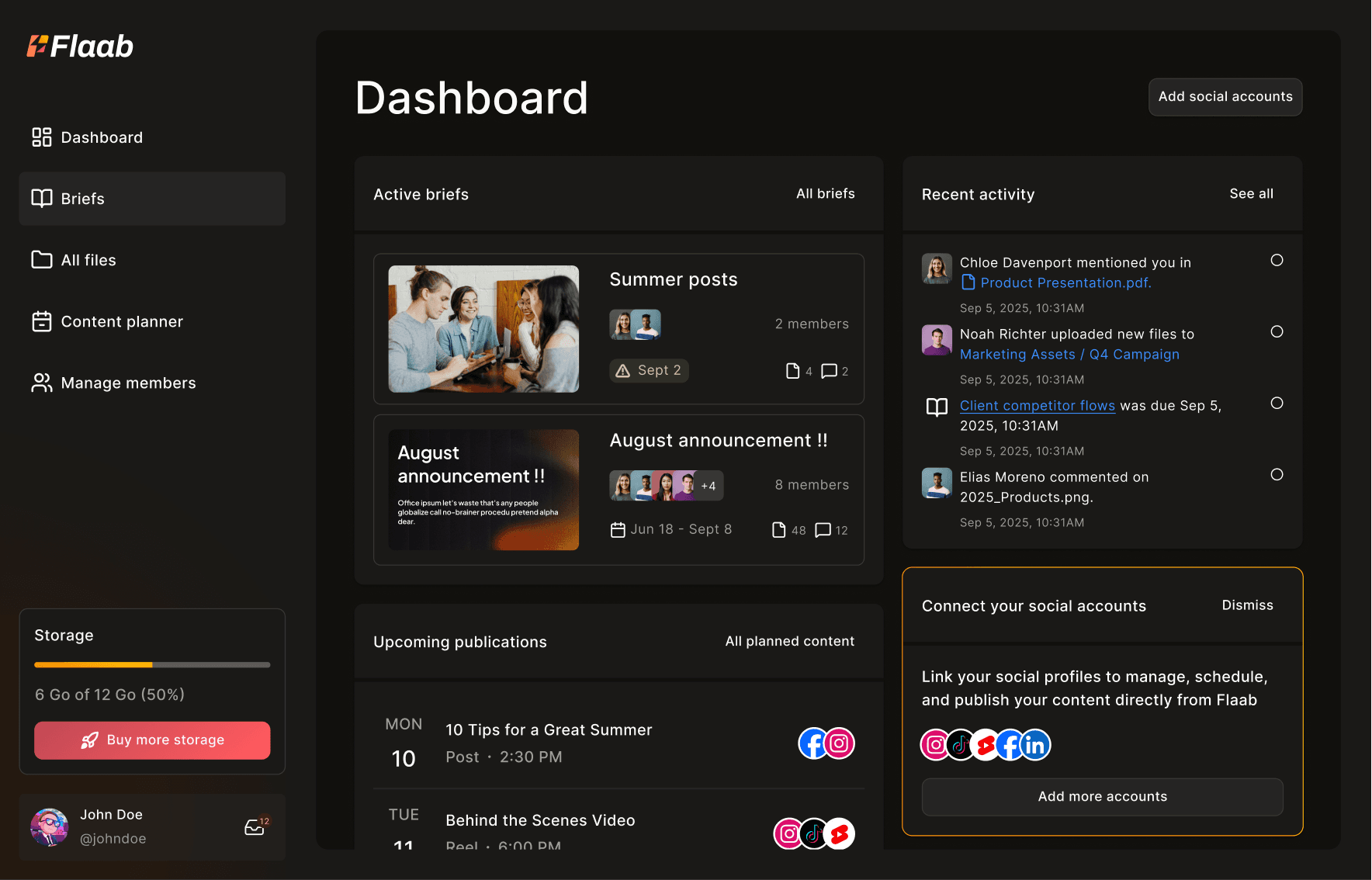Click the Buy more storage button
Viewport: 1372px width, 880px height.
tap(152, 740)
